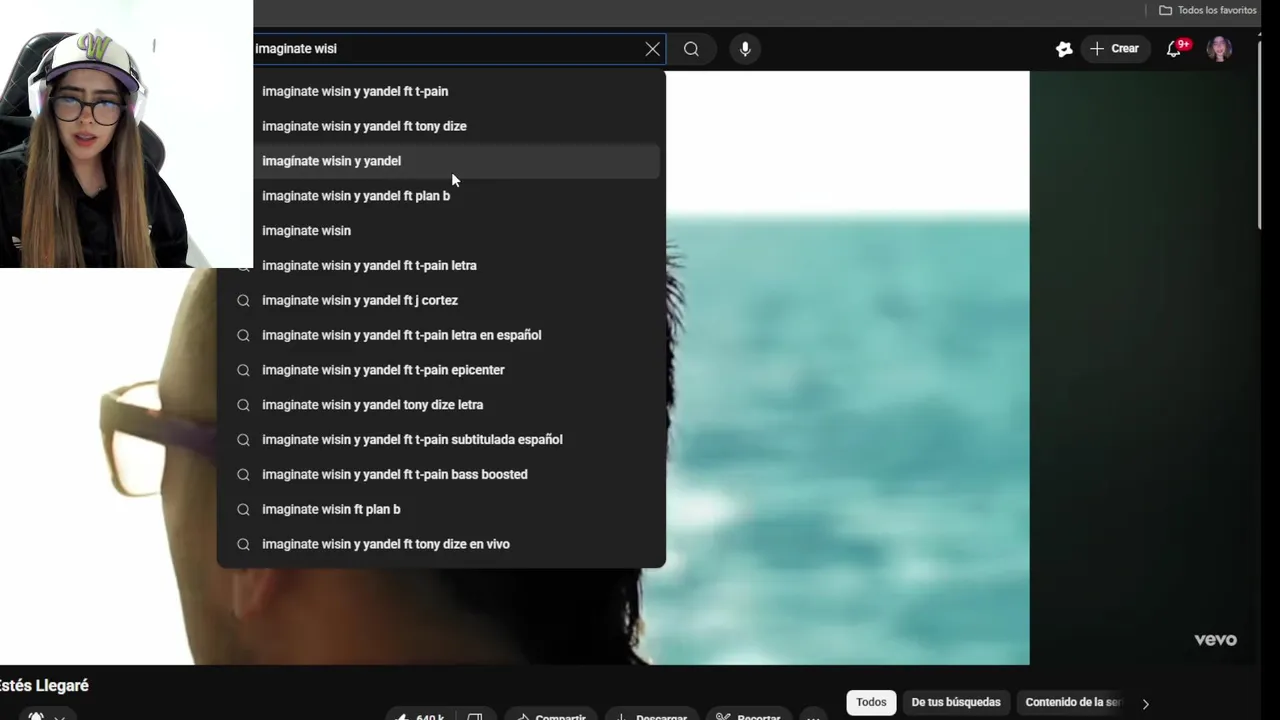This screenshot has width=1280, height=720.
Task: Choose suggestion 'imaginate wisin y yandel ft t-pain'
Action: 441,91
